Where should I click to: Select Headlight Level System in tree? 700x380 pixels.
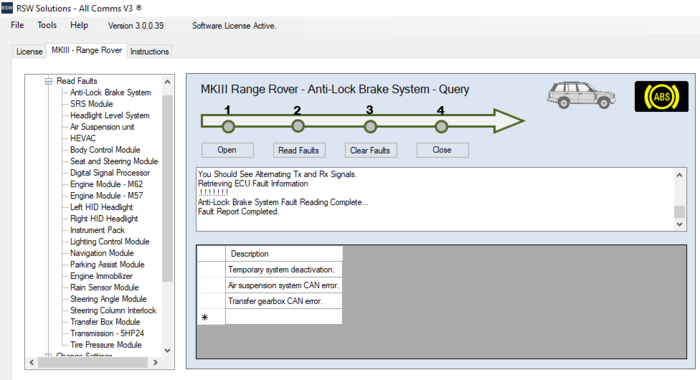[110, 115]
